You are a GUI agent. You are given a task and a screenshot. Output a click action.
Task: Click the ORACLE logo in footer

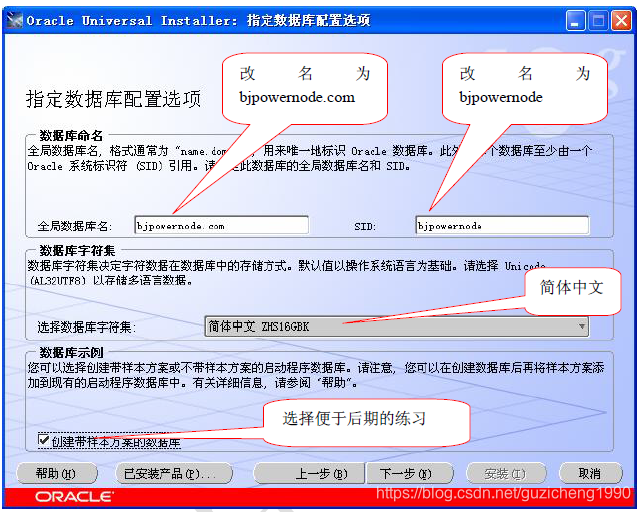pos(74,497)
